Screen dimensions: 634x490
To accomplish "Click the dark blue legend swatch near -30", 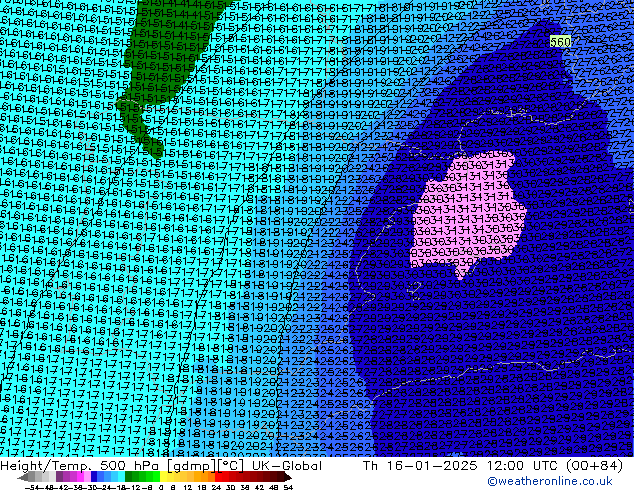I will [94, 477].
